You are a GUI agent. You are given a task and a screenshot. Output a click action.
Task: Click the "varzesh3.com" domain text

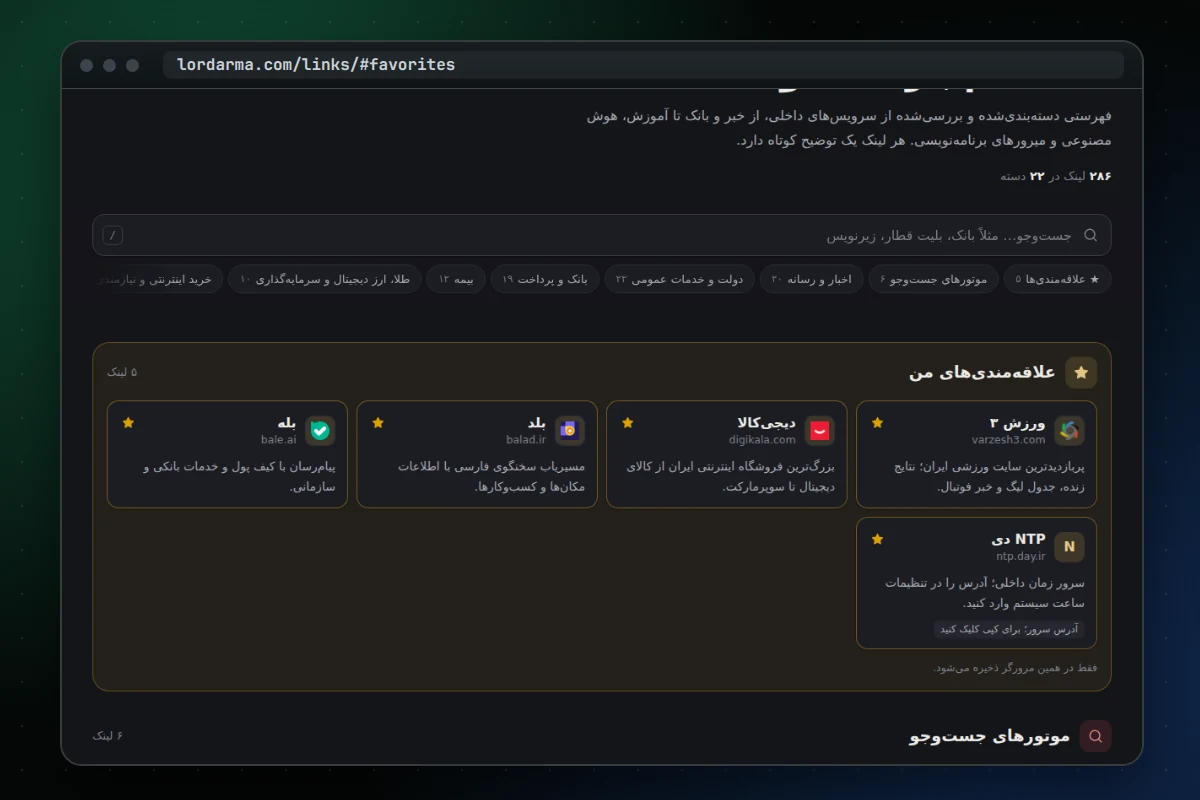point(1008,440)
